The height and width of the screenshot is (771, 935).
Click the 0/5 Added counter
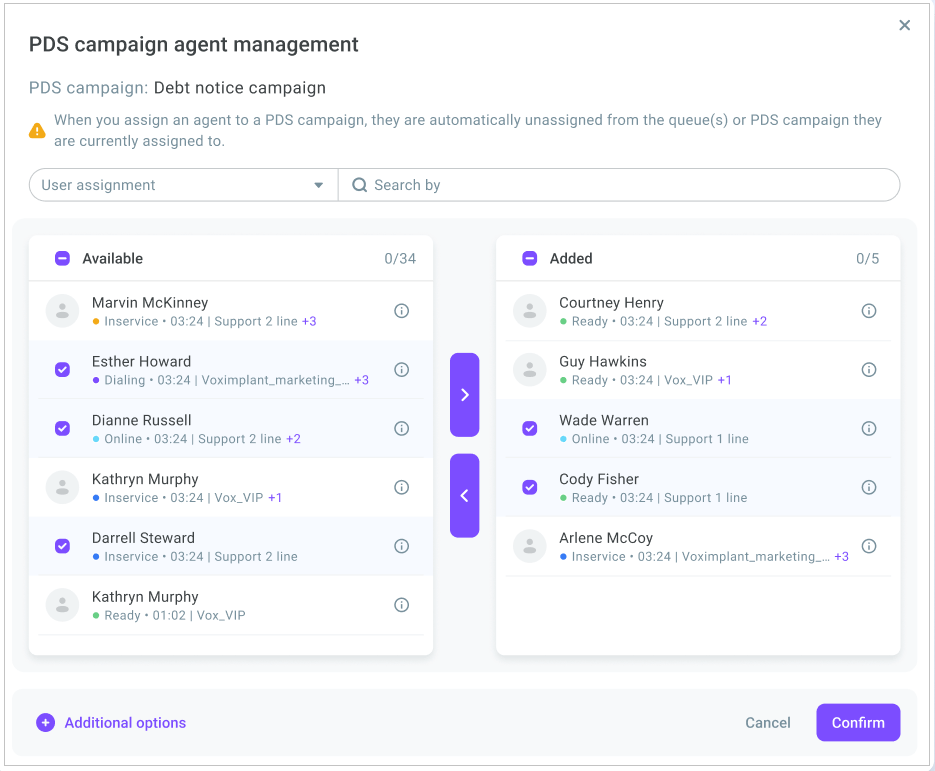coord(868,259)
